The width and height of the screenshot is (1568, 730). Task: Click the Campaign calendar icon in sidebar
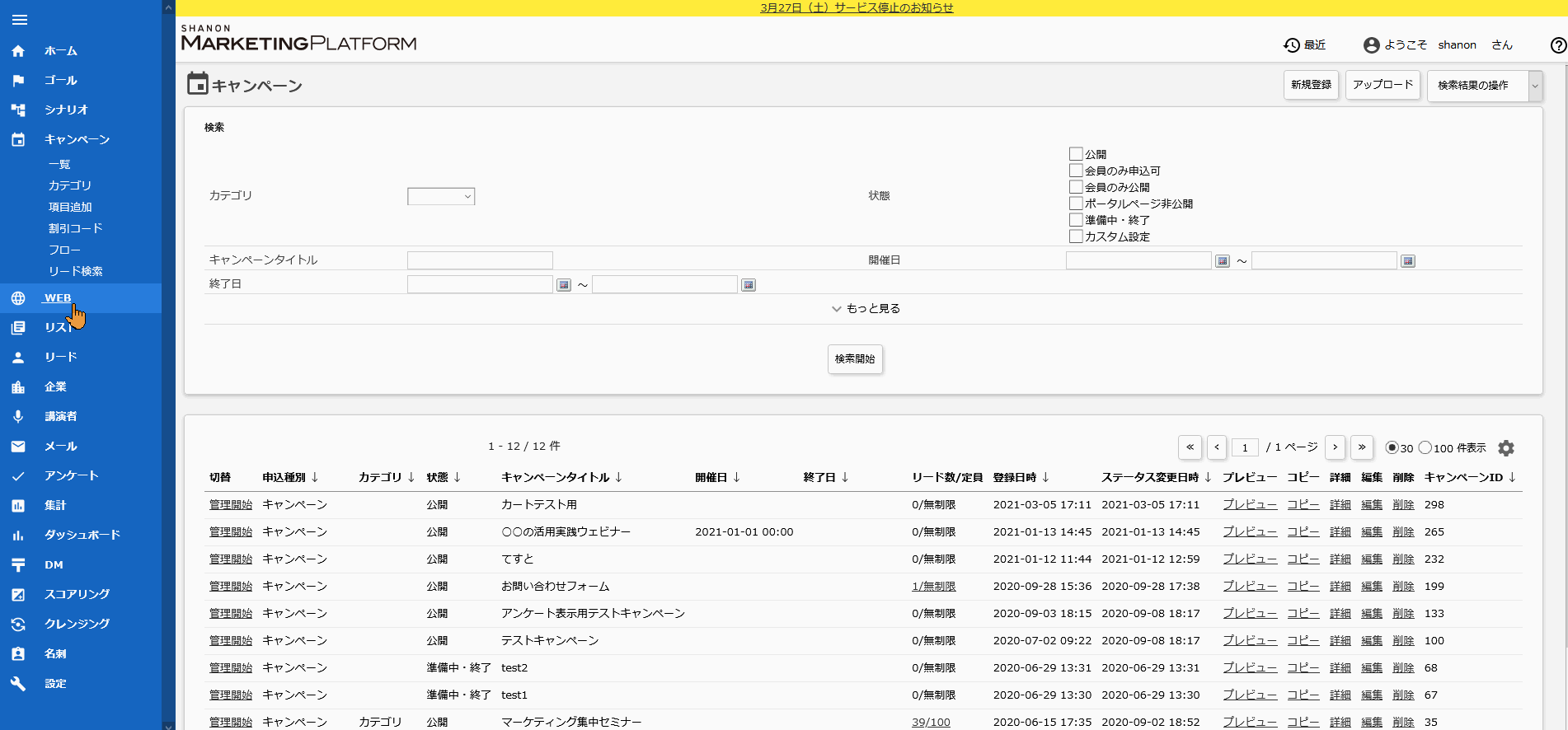pyautogui.click(x=18, y=139)
